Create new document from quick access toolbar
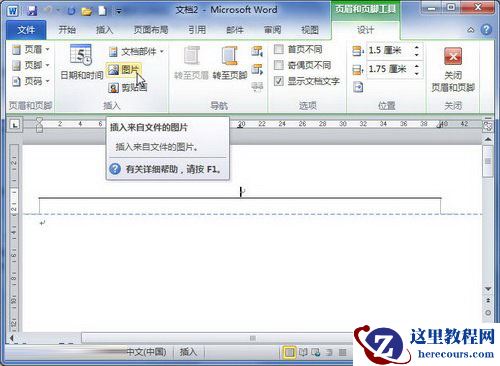The image size is (500, 366). pyautogui.click(x=103, y=11)
